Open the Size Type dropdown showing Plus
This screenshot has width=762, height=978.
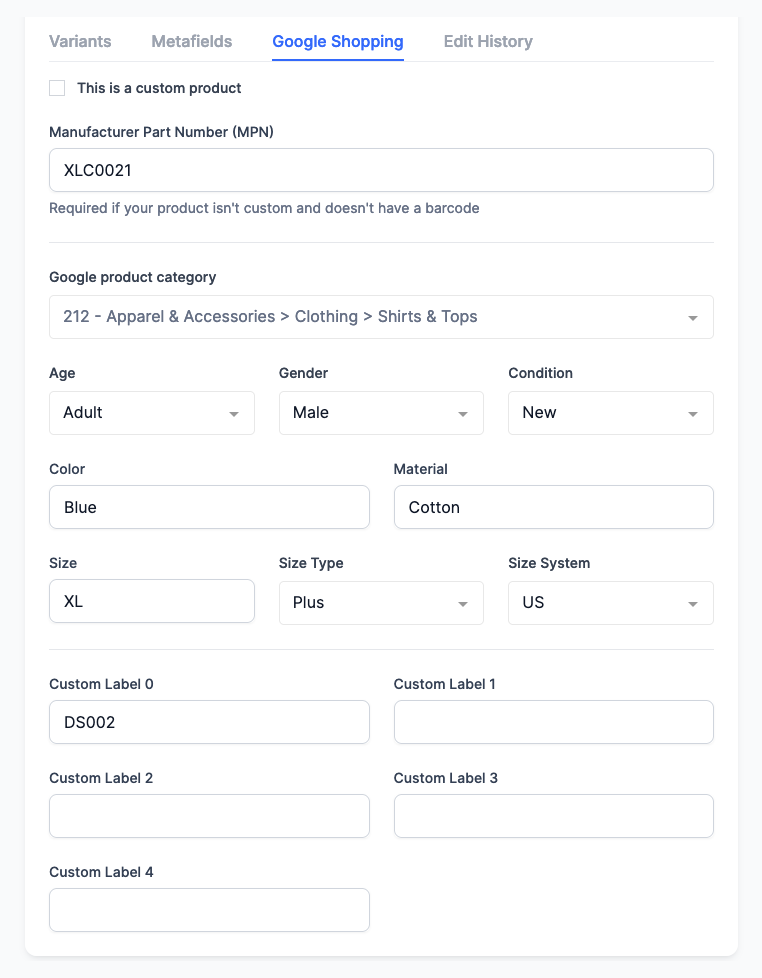(381, 603)
